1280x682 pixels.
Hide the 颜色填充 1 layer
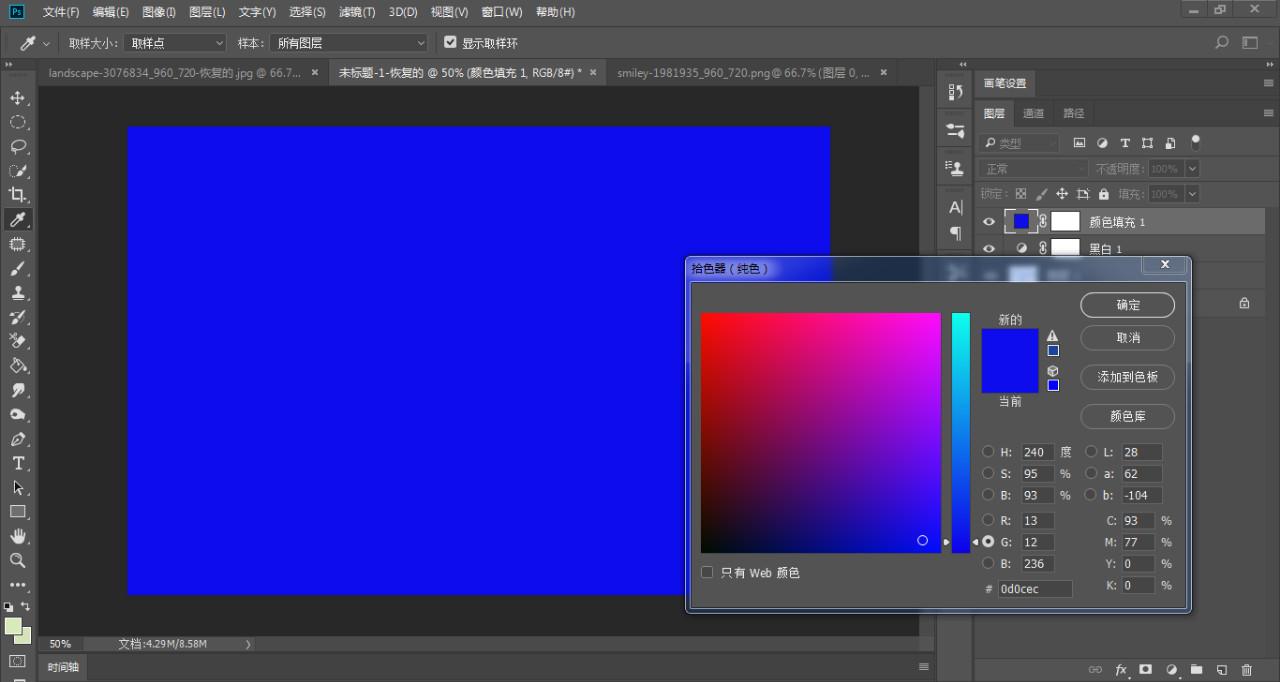[x=989, y=222]
